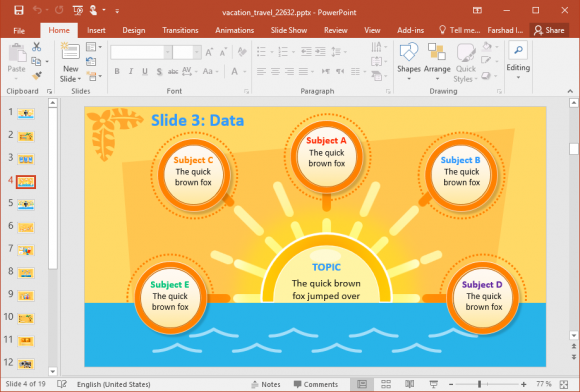Decrease font size with smaller A icon
This screenshot has height=392, width=580.
223,53
